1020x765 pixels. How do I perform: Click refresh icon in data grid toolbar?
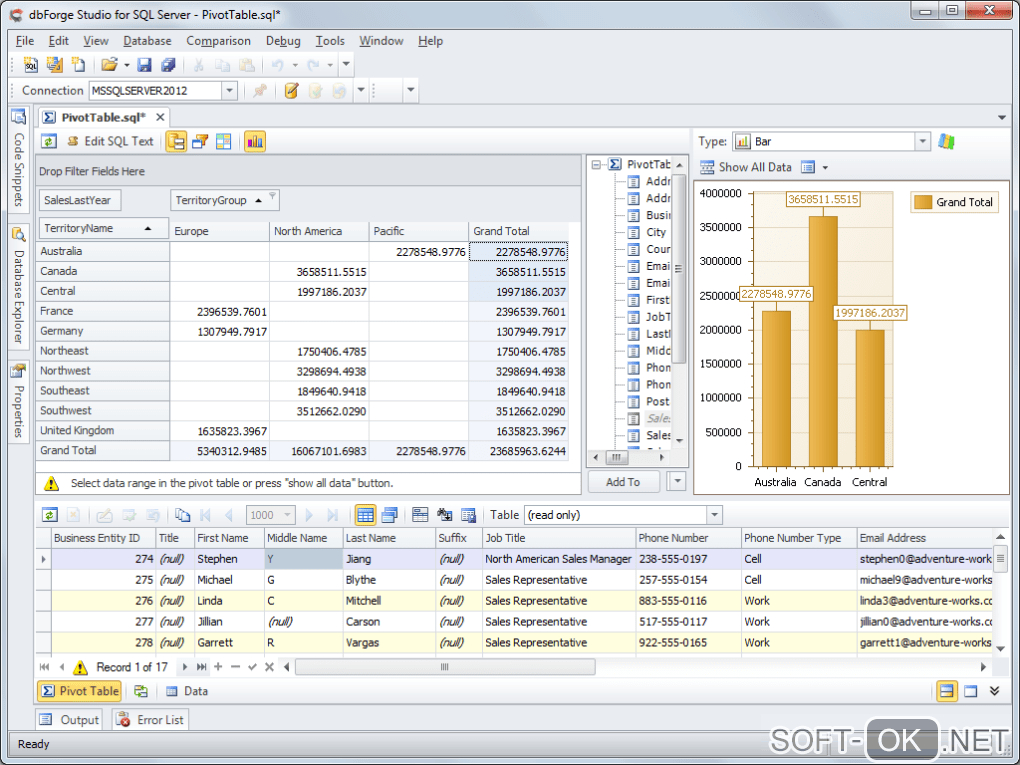coord(49,515)
